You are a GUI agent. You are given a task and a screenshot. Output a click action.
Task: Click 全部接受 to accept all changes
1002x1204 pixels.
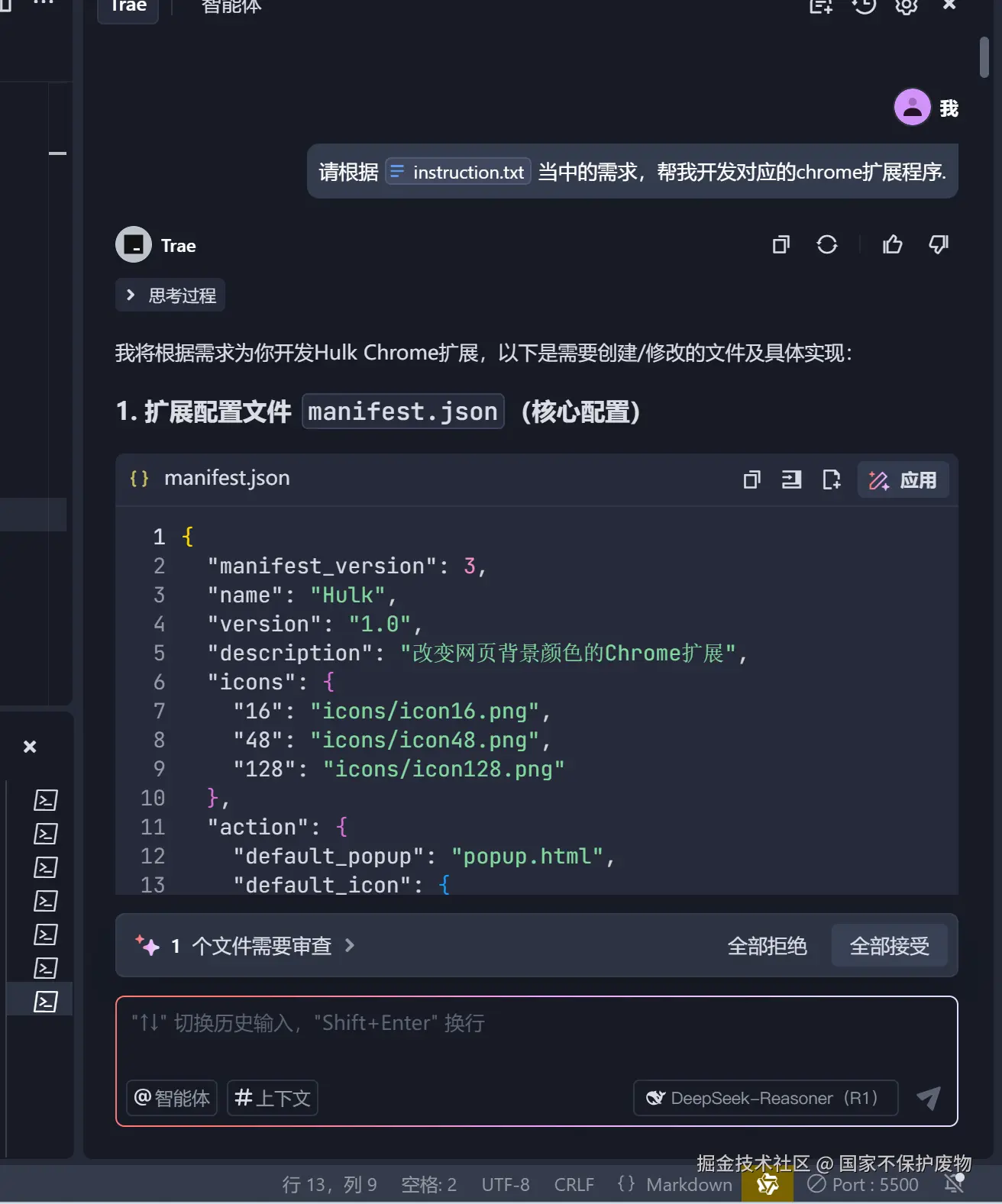point(890,946)
